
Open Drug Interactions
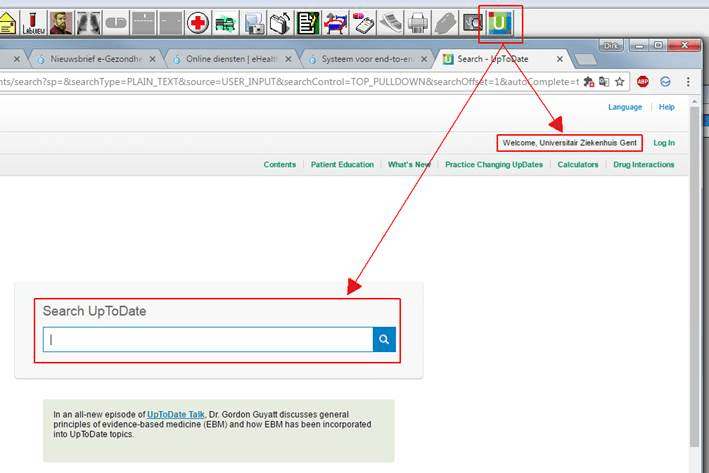click(643, 165)
